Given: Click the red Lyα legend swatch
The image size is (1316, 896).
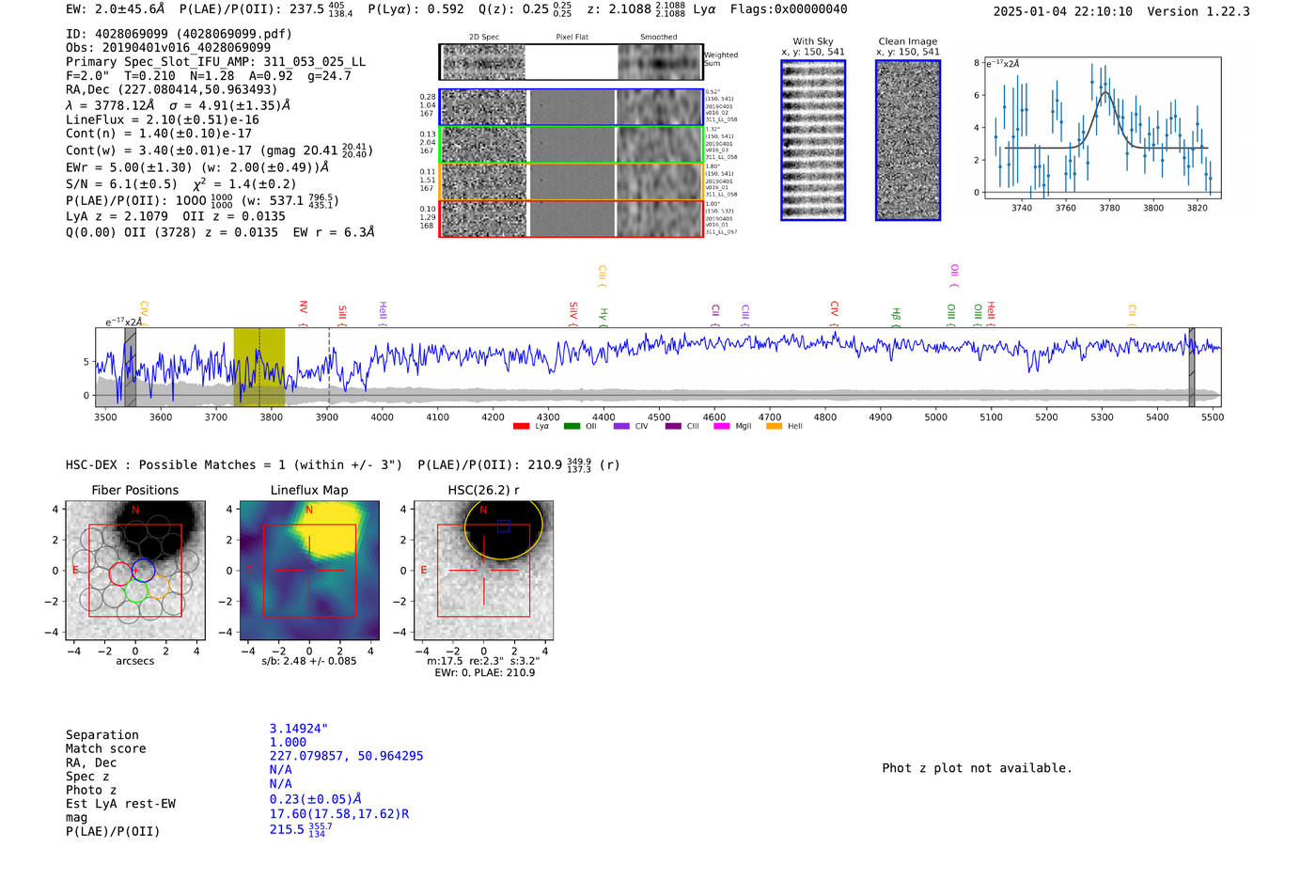Looking at the screenshot, I should [x=521, y=426].
